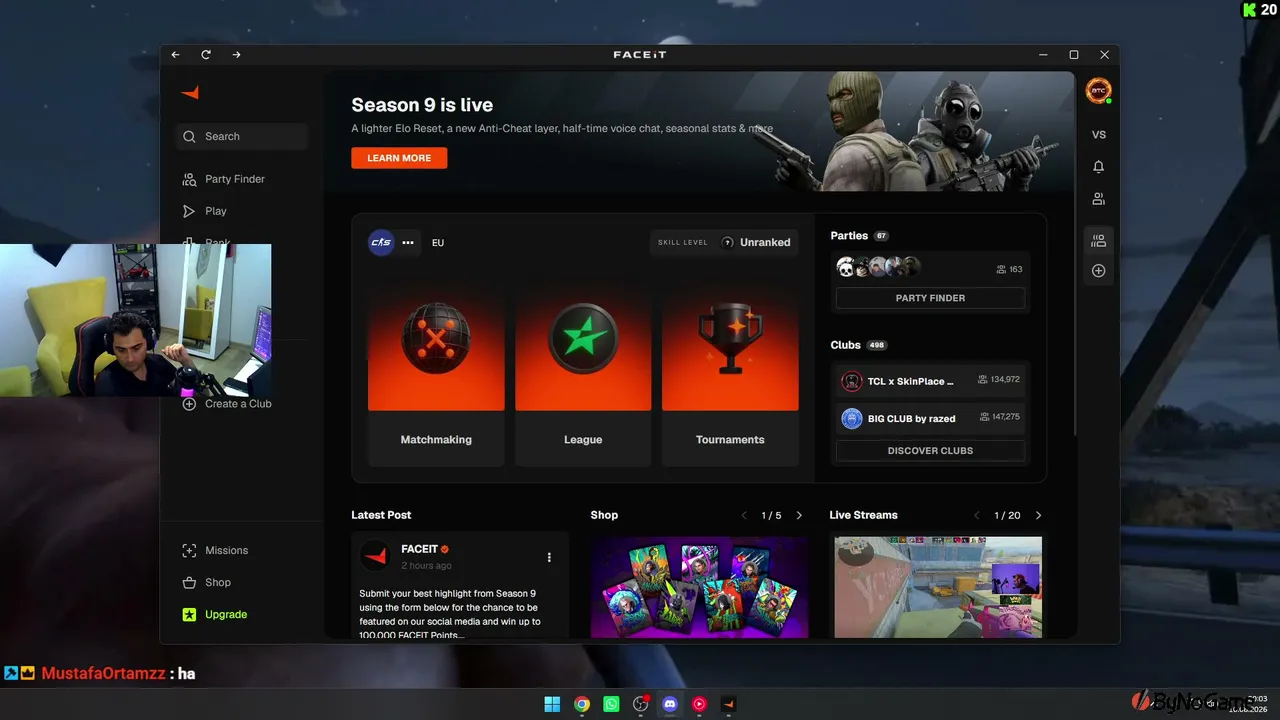
Task: Go to the previous Shop item
Action: point(744,516)
